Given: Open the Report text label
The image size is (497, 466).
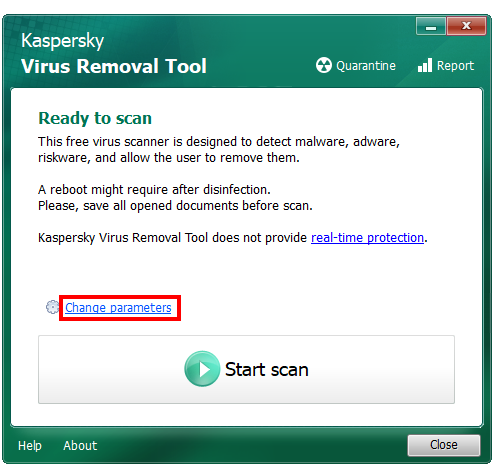Looking at the screenshot, I should pos(455,66).
